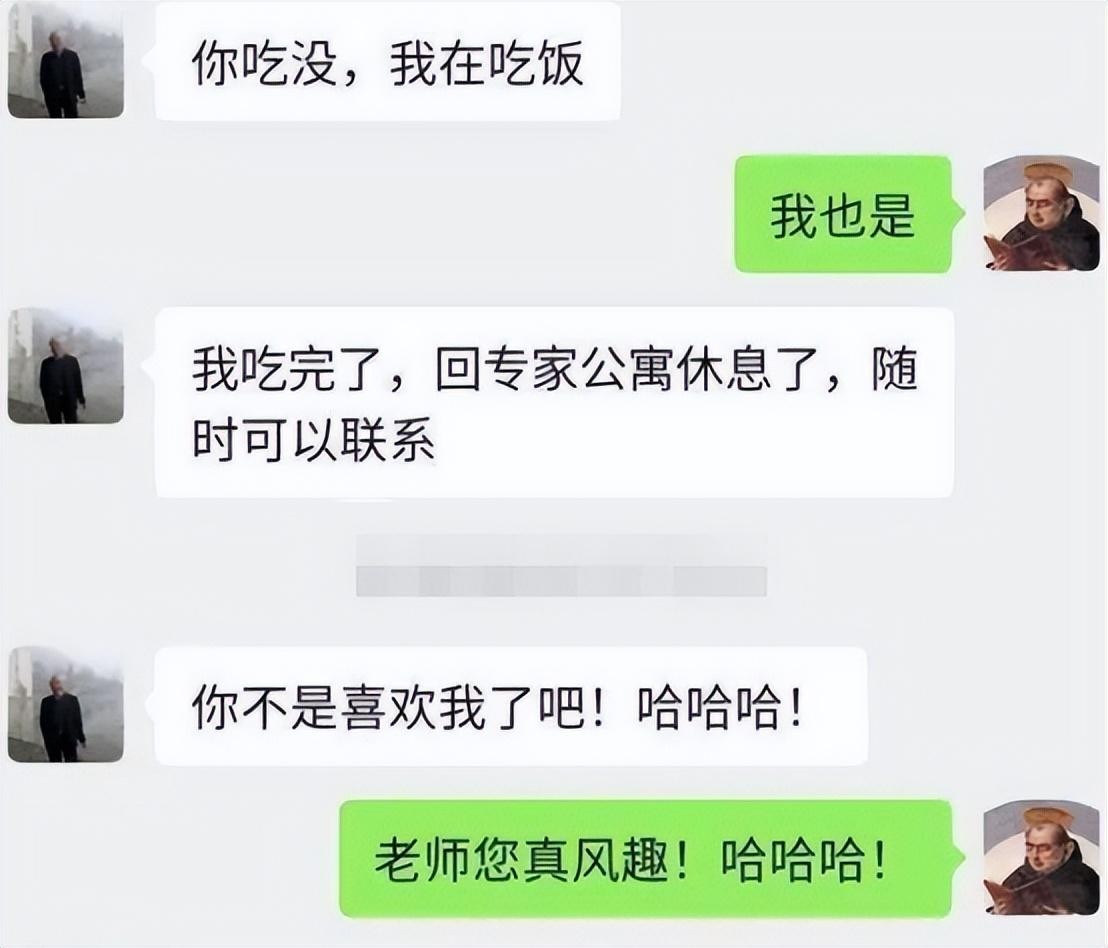Image resolution: width=1108 pixels, height=948 pixels.
Task: Click the line 随时可以联系 in the message
Action: pos(313,440)
